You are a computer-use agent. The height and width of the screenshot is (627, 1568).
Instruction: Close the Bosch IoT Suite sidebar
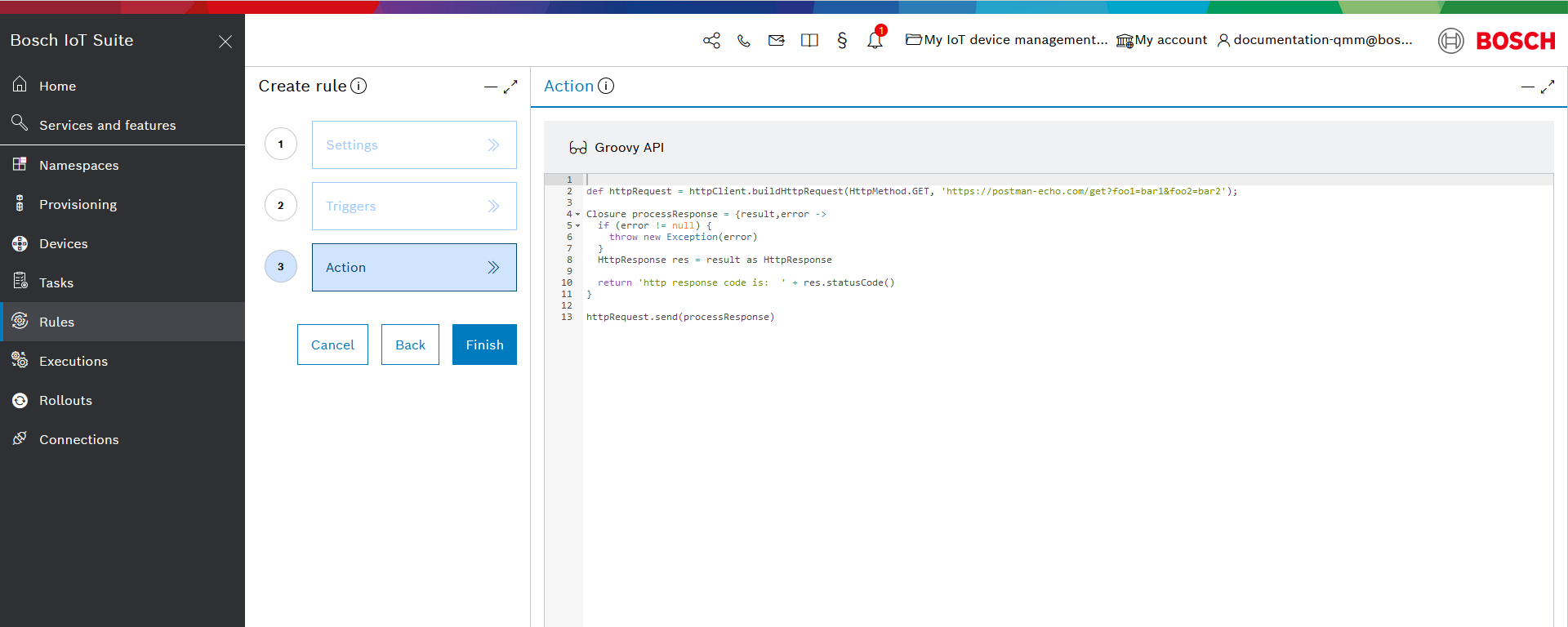click(x=225, y=42)
